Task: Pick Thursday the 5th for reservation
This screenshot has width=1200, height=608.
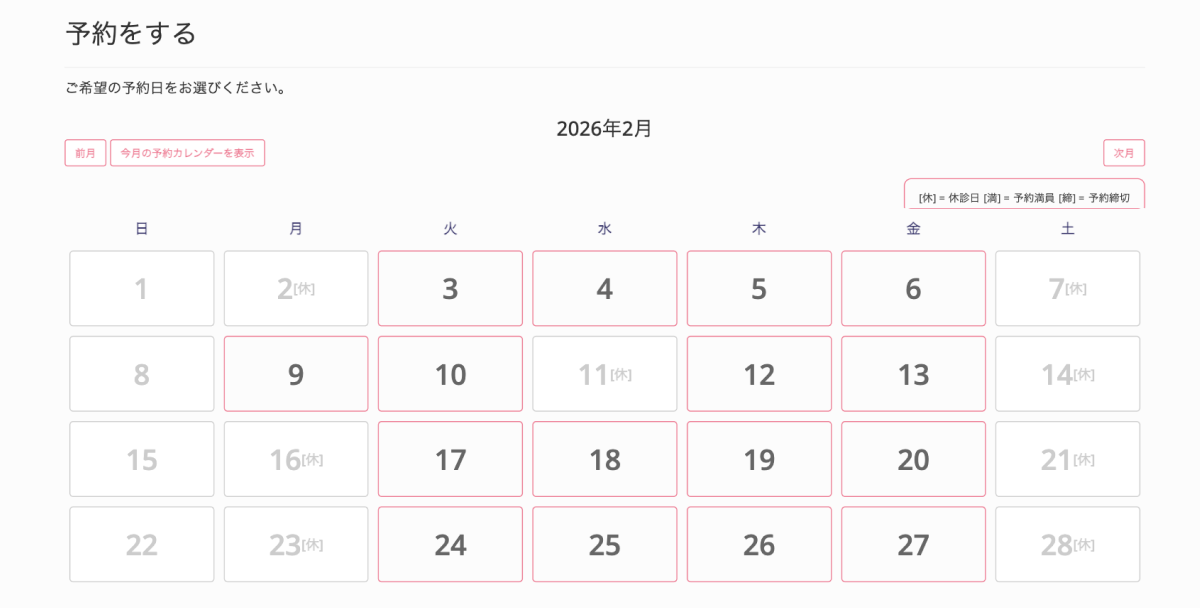Action: click(x=759, y=288)
